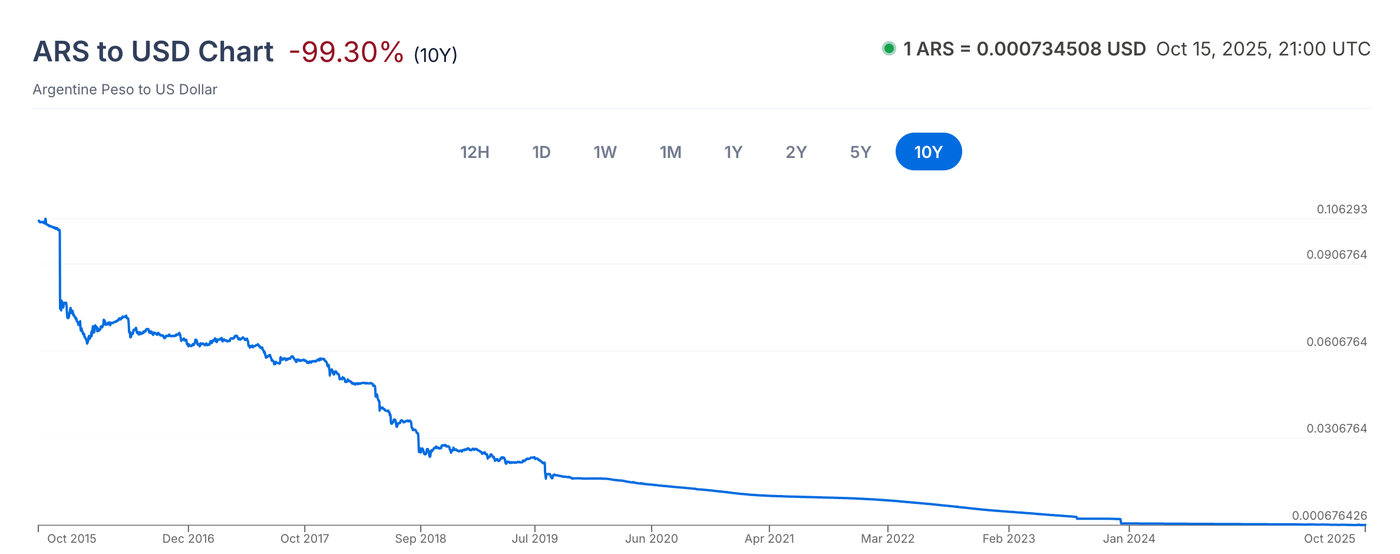Show the 5Y chart range
The height and width of the screenshot is (554, 1400).
click(x=860, y=152)
